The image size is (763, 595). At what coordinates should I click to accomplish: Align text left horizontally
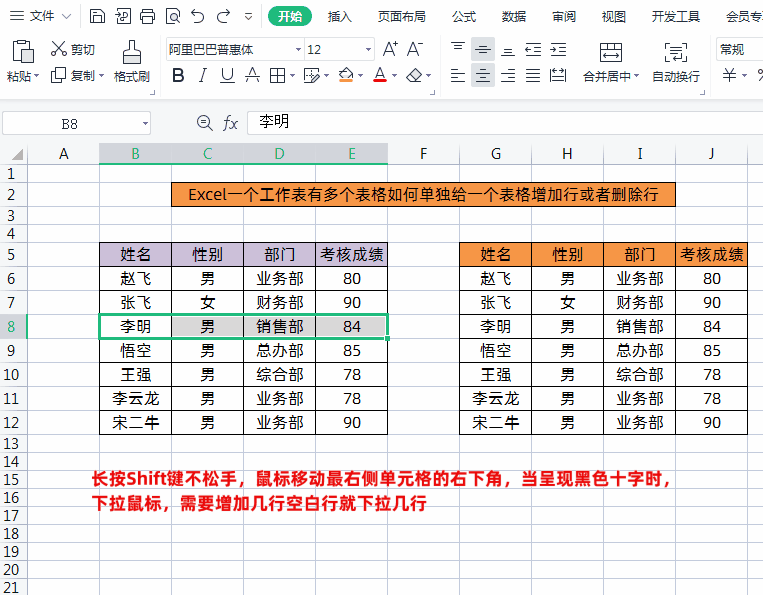coord(457,75)
